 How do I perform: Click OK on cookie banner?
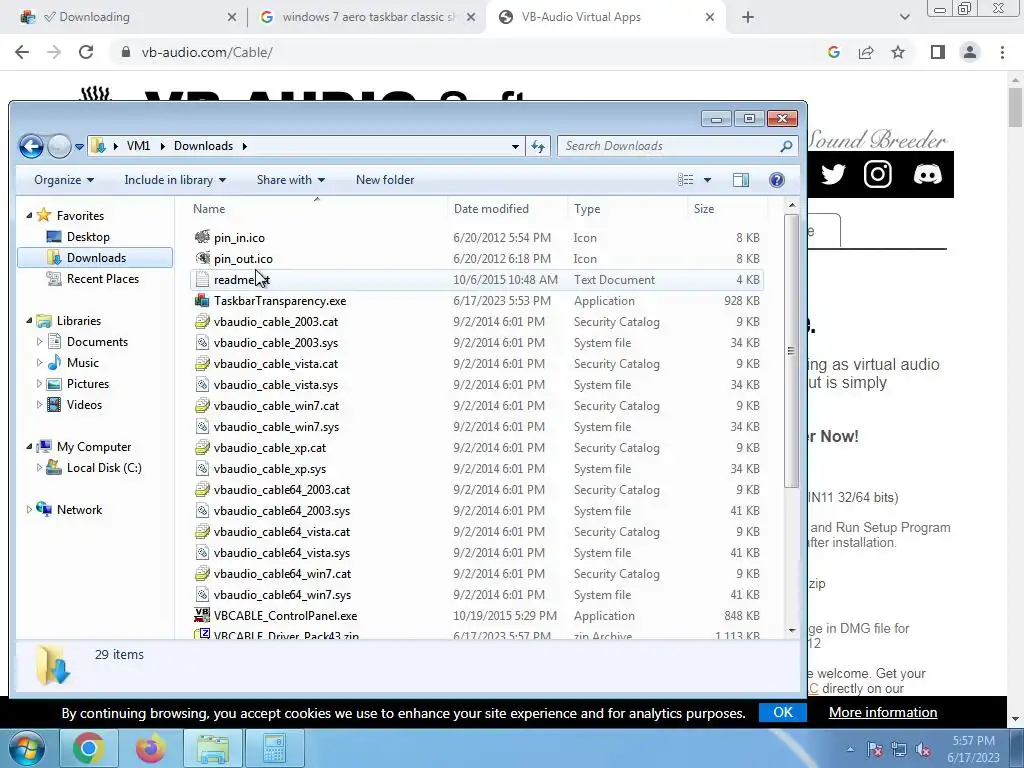782,712
